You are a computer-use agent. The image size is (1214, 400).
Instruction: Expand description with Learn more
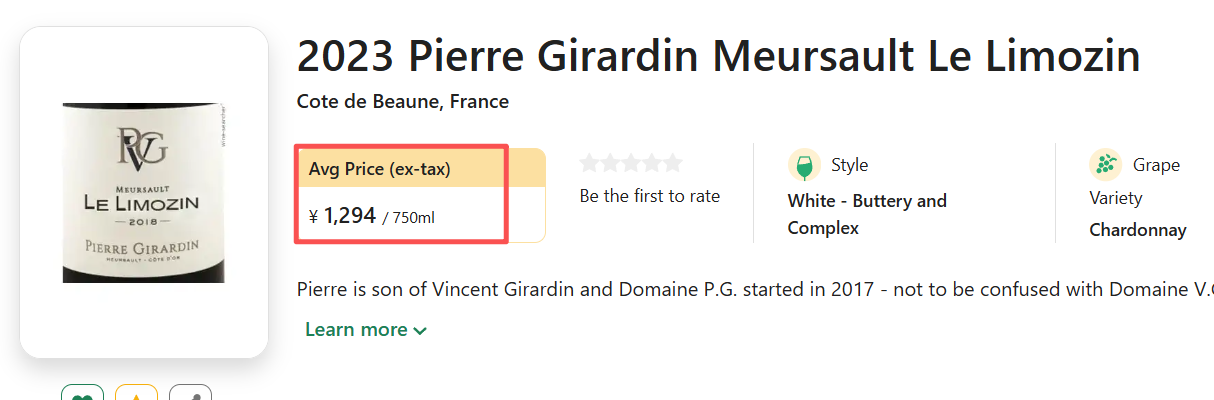pos(366,330)
